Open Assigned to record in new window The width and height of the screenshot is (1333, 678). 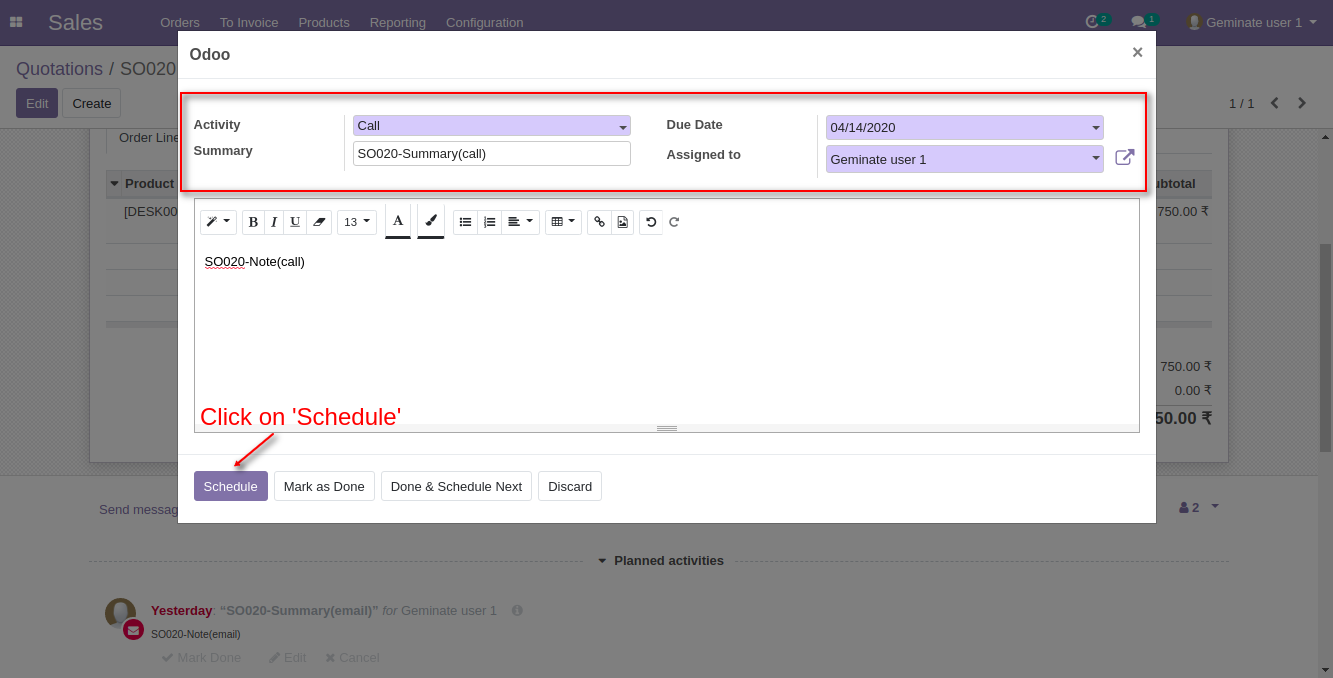coord(1126,157)
